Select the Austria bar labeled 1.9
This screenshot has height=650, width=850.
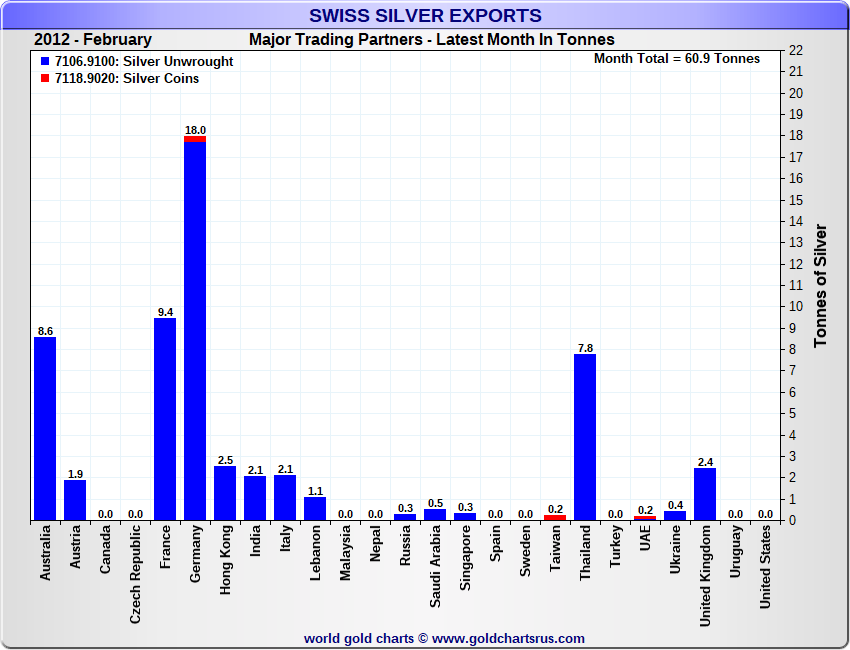click(x=75, y=500)
